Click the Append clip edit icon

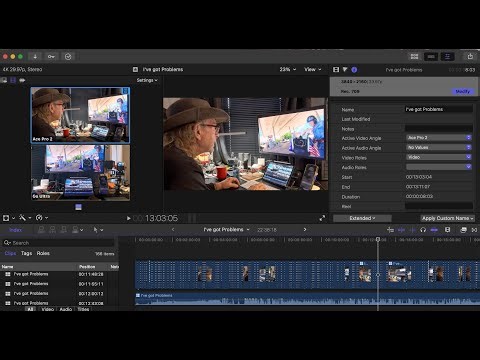[x=63, y=230]
